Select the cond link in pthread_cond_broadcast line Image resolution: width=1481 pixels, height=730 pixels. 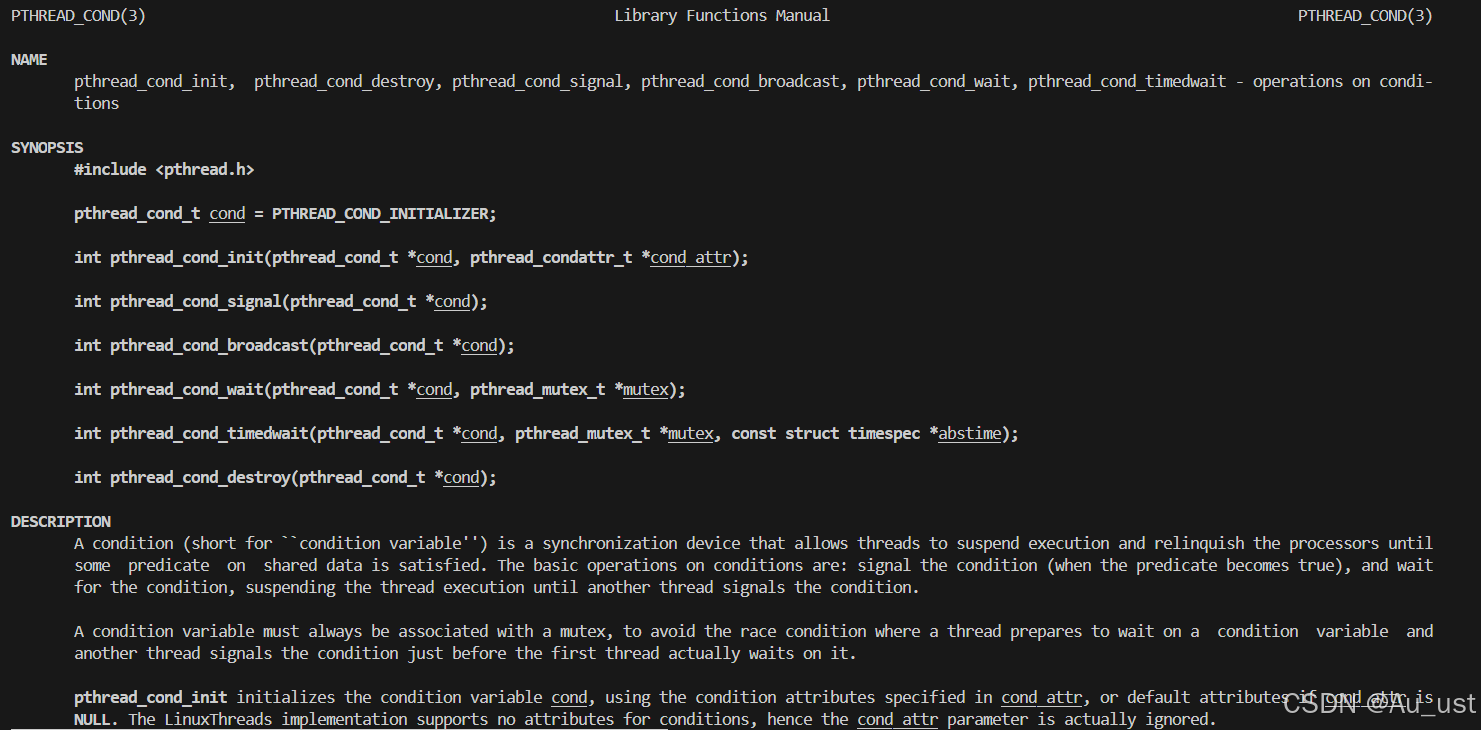[478, 345]
